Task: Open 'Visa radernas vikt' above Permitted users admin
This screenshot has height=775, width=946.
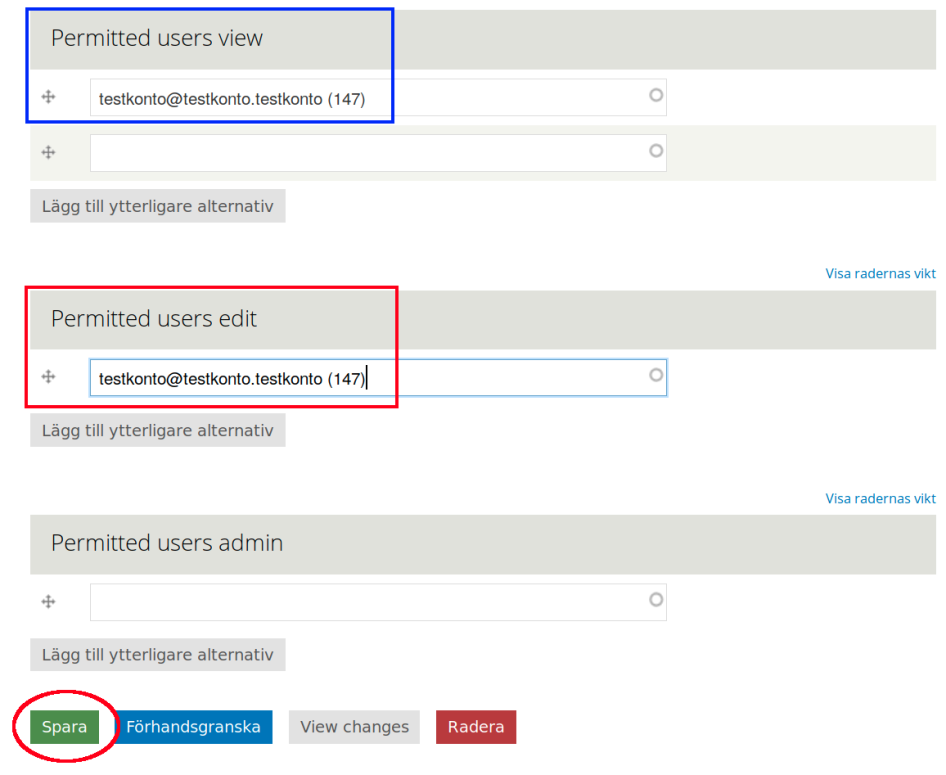Action: 880,499
